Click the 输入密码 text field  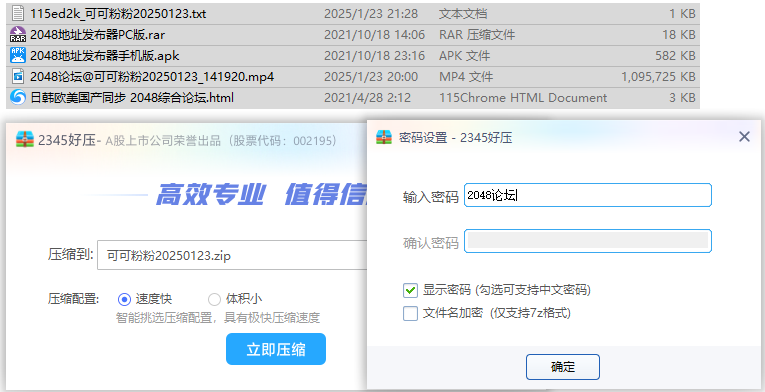click(x=587, y=195)
